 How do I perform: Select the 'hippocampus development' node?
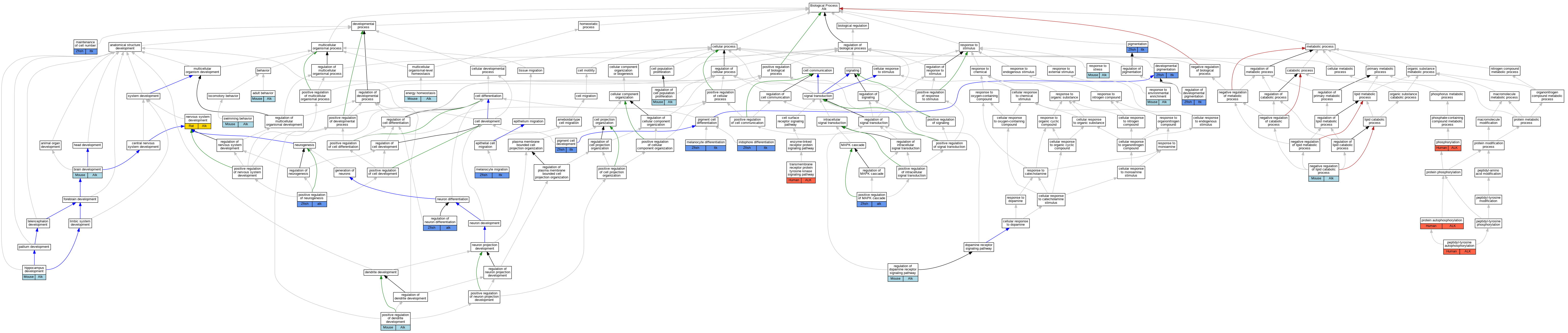point(34,272)
